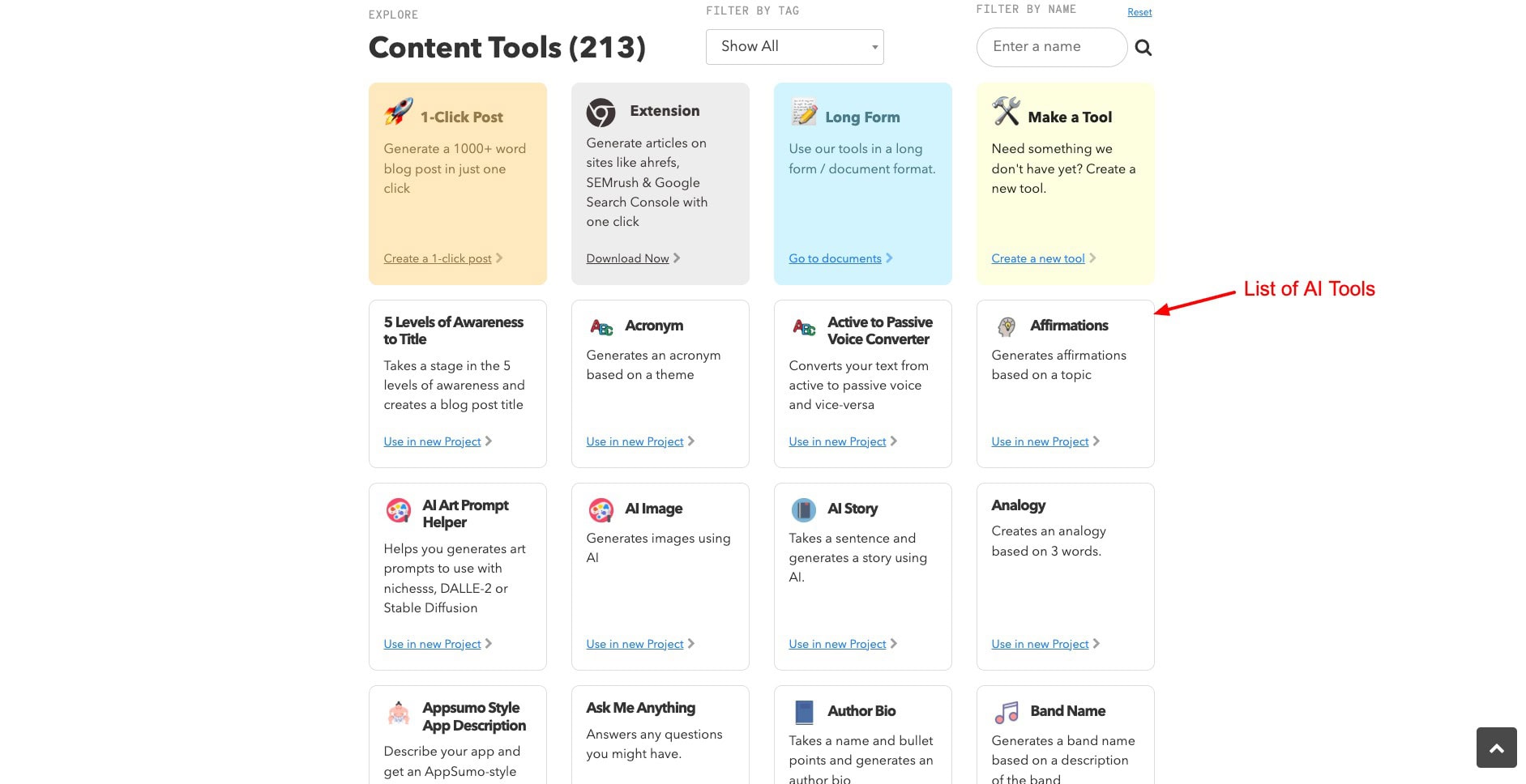Use Active to Passive Voice Converter in new Project
This screenshot has width=1526, height=784.
[x=838, y=441]
